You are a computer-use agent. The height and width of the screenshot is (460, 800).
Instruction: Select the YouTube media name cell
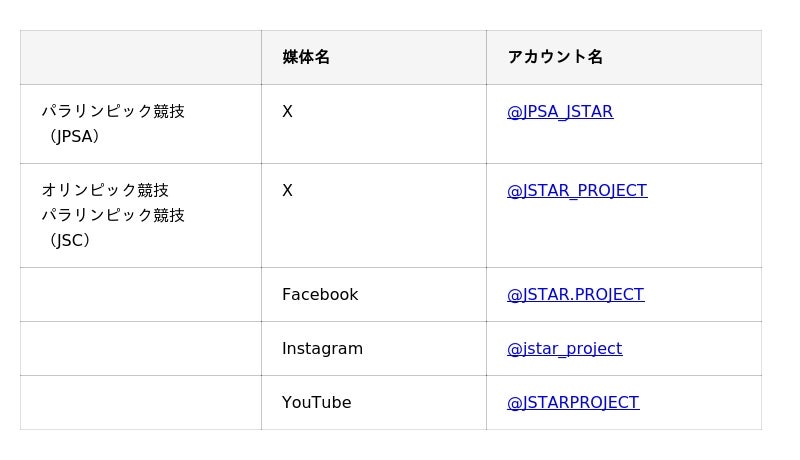[x=316, y=403]
